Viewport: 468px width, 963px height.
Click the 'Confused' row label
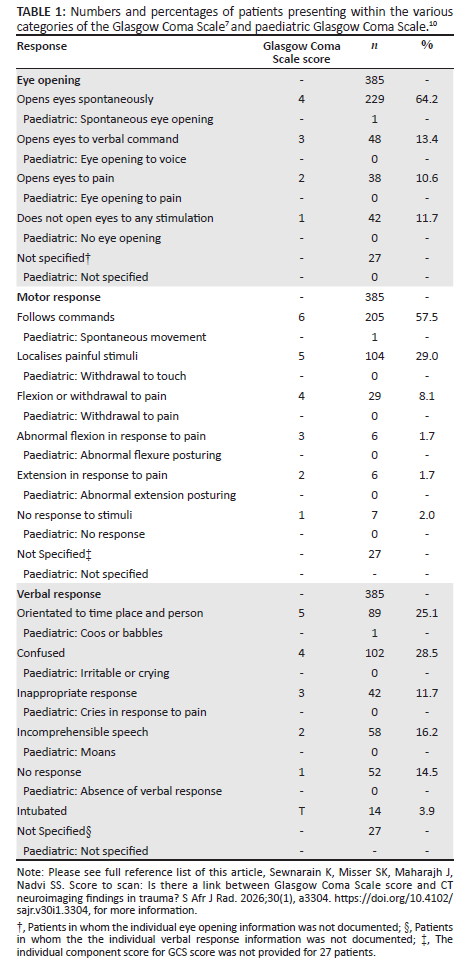[x=41, y=653]
